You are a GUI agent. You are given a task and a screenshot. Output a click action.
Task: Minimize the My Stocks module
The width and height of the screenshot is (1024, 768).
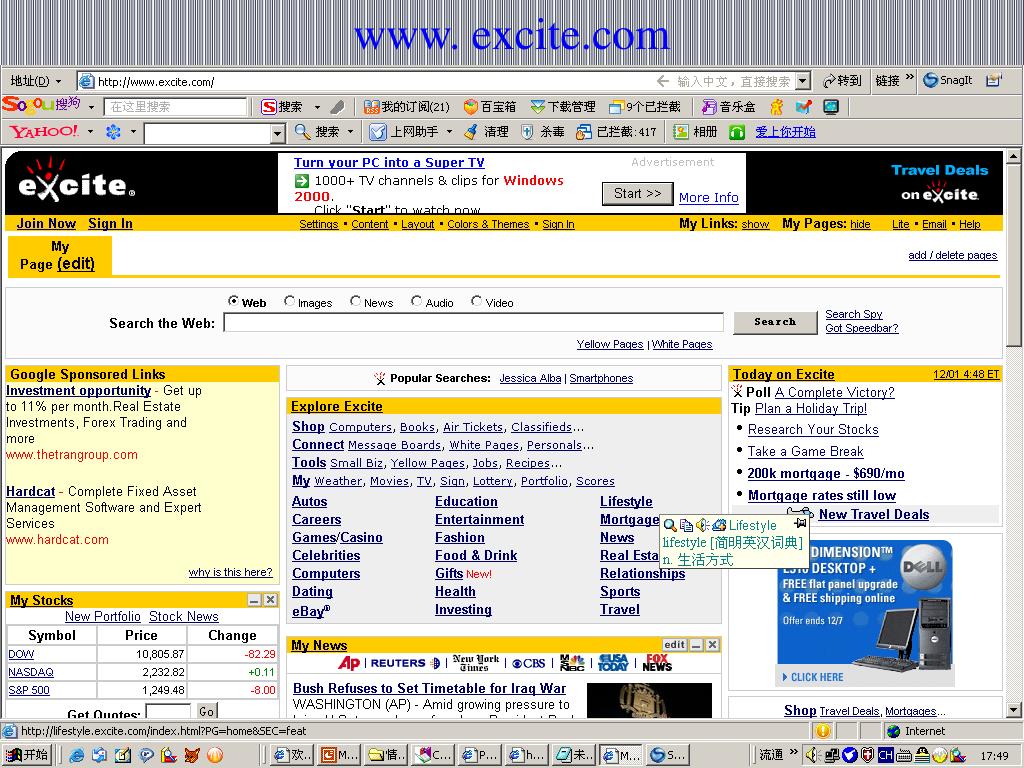point(254,600)
